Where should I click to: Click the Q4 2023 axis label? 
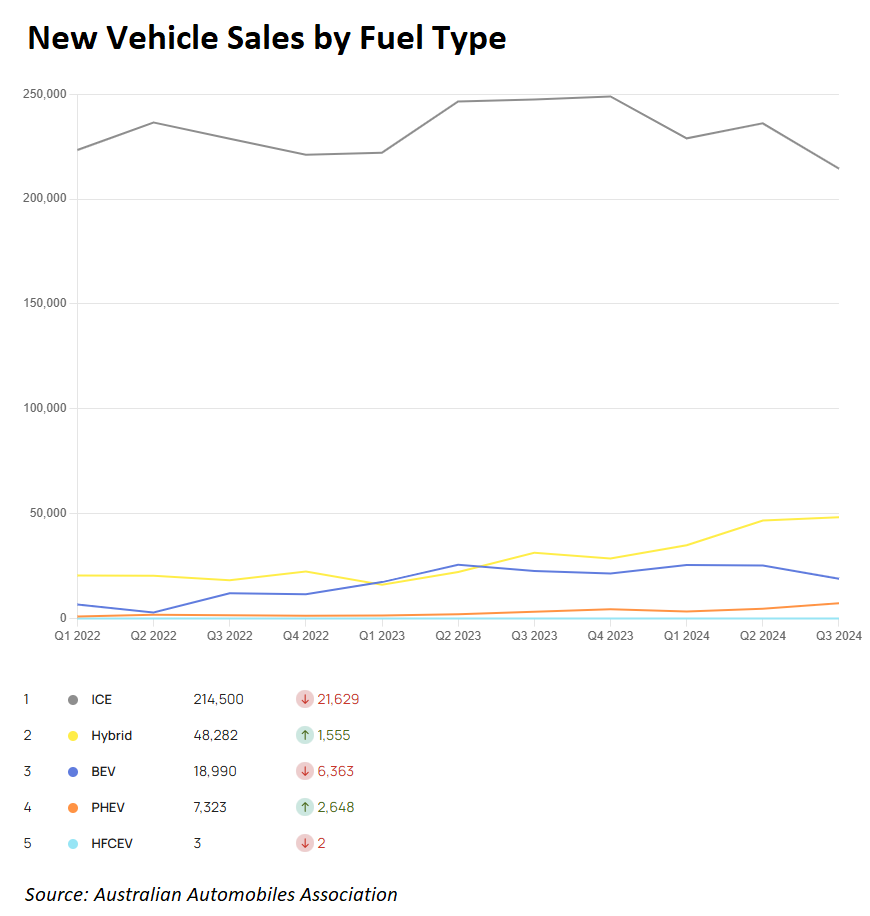point(609,635)
